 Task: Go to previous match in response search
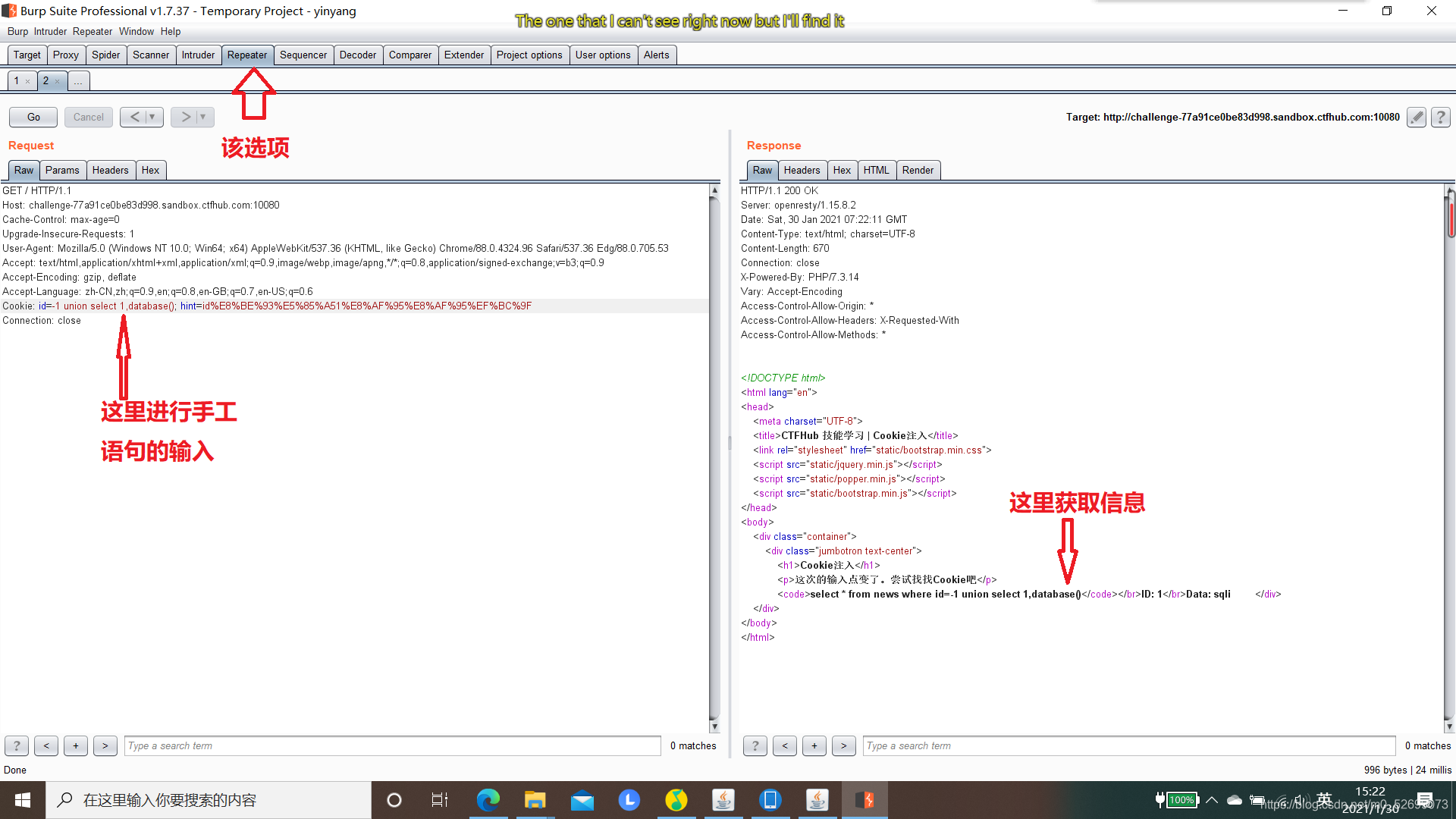coord(785,746)
